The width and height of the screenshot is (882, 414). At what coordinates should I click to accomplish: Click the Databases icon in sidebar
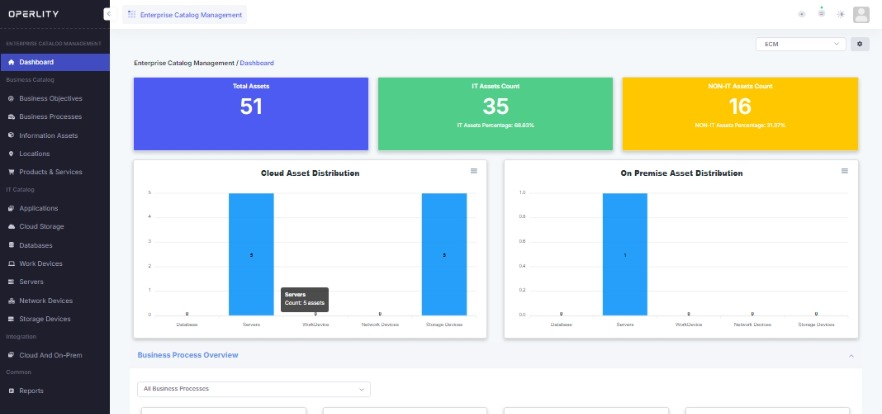10,245
